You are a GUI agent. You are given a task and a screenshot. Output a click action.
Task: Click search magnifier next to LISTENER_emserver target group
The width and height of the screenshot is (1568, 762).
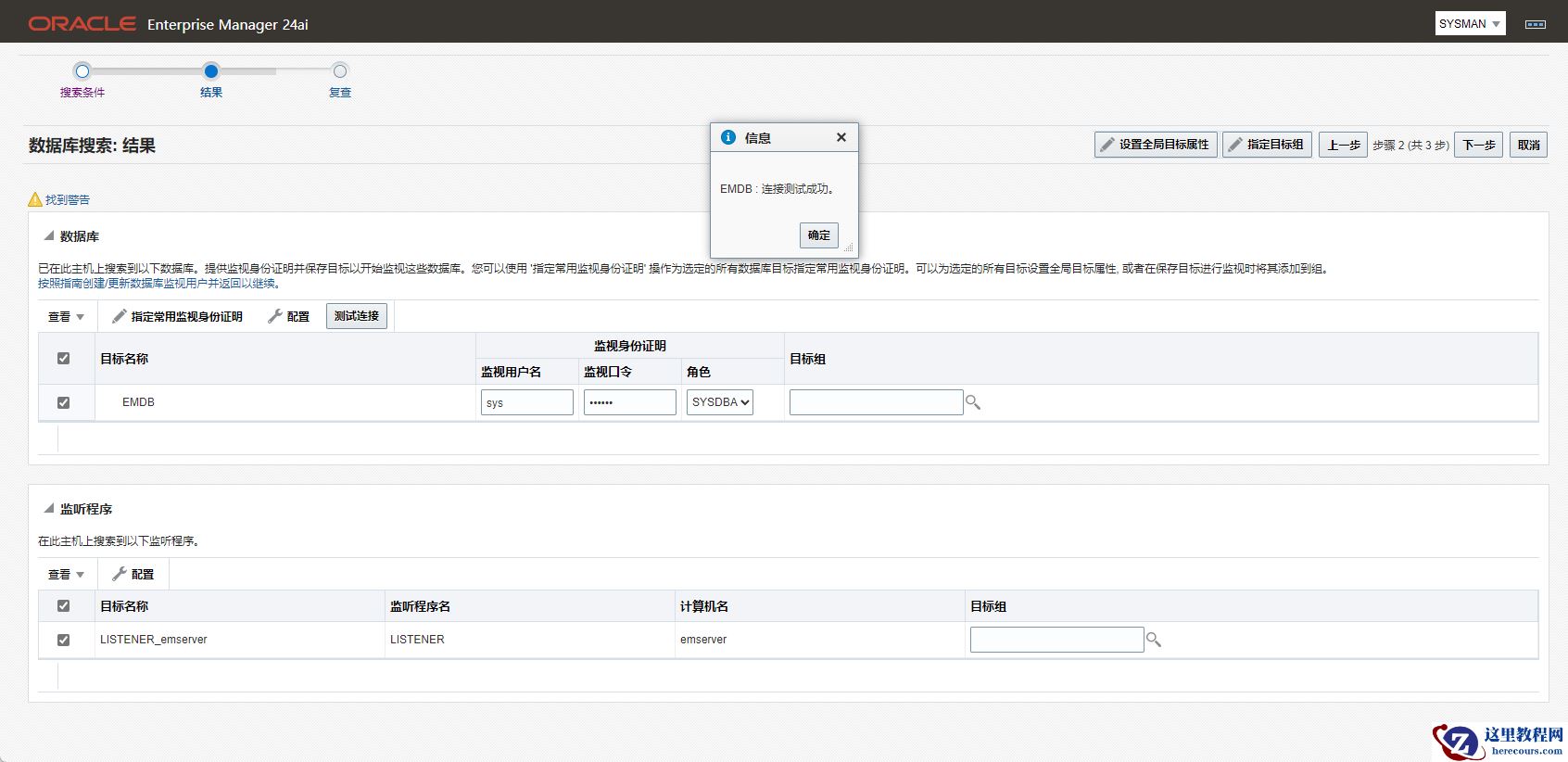pos(1154,640)
